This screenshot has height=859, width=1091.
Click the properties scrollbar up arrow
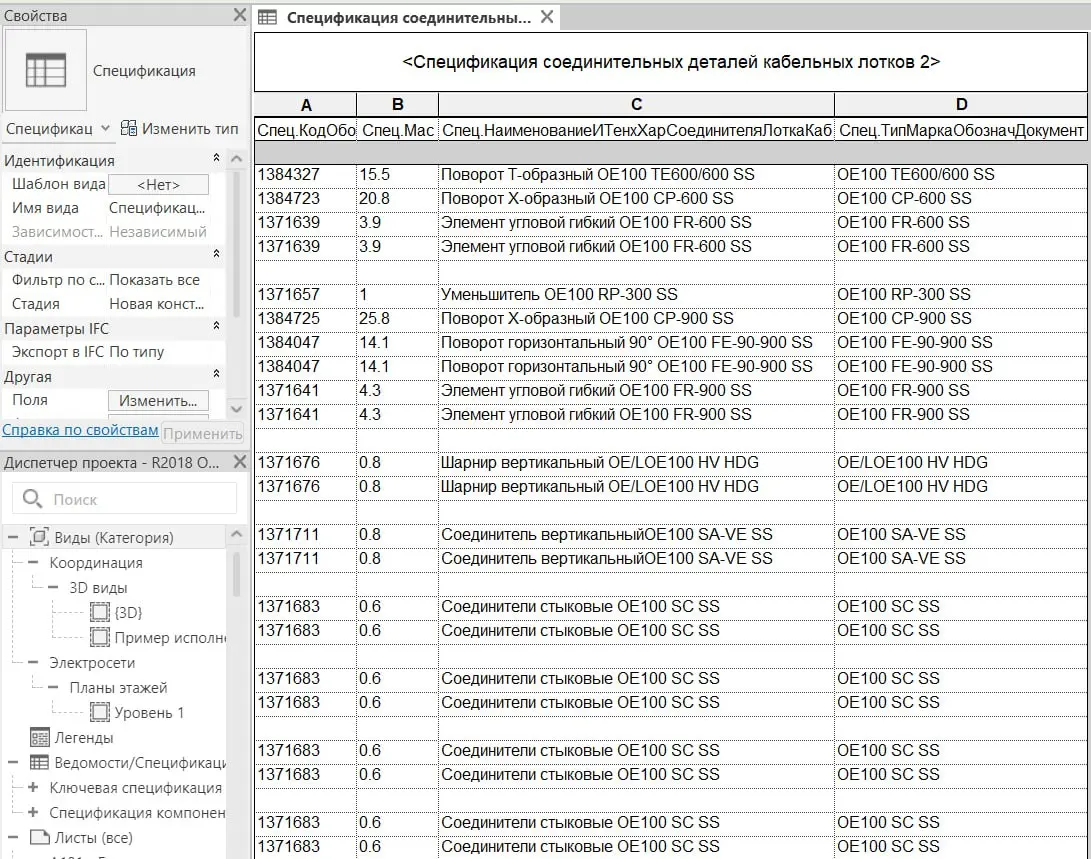coord(237,159)
